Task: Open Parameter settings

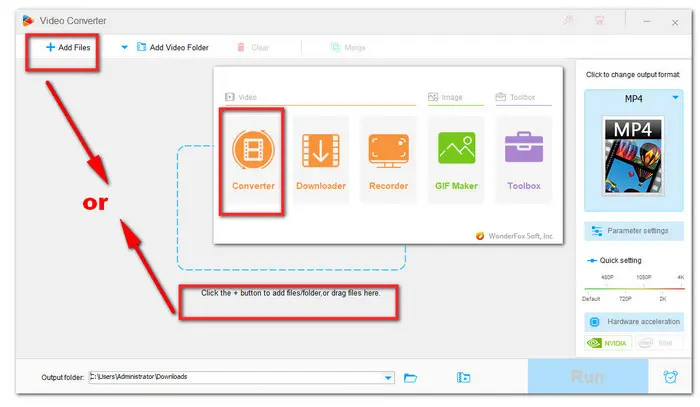Action: 635,231
